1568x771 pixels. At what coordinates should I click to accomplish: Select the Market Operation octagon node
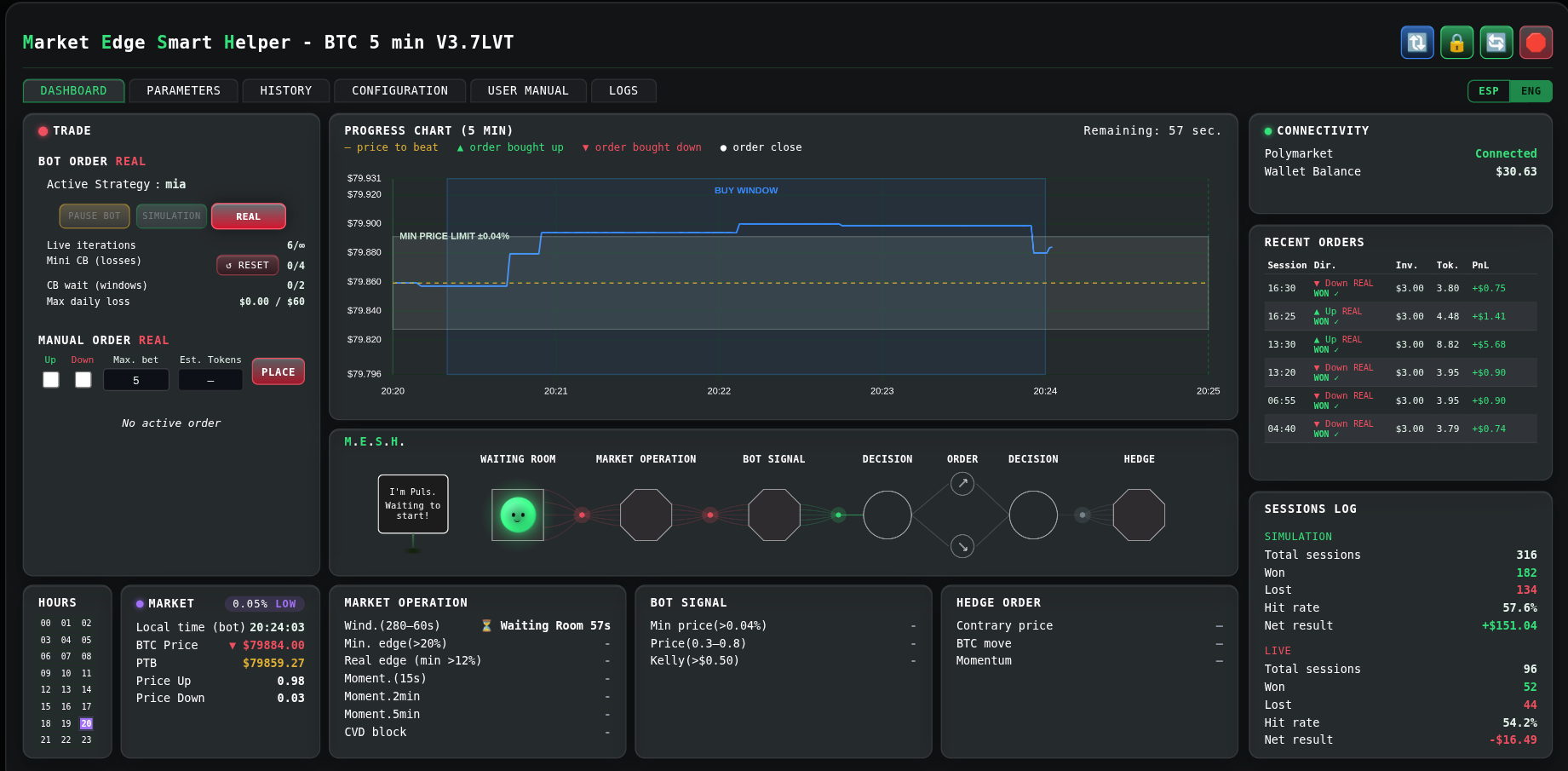[646, 515]
